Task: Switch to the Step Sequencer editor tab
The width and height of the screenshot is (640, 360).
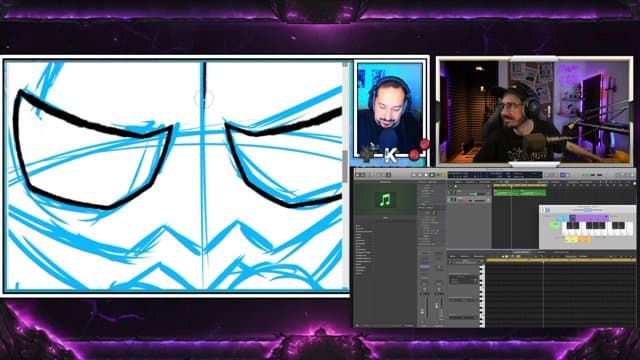Action: tap(560, 252)
